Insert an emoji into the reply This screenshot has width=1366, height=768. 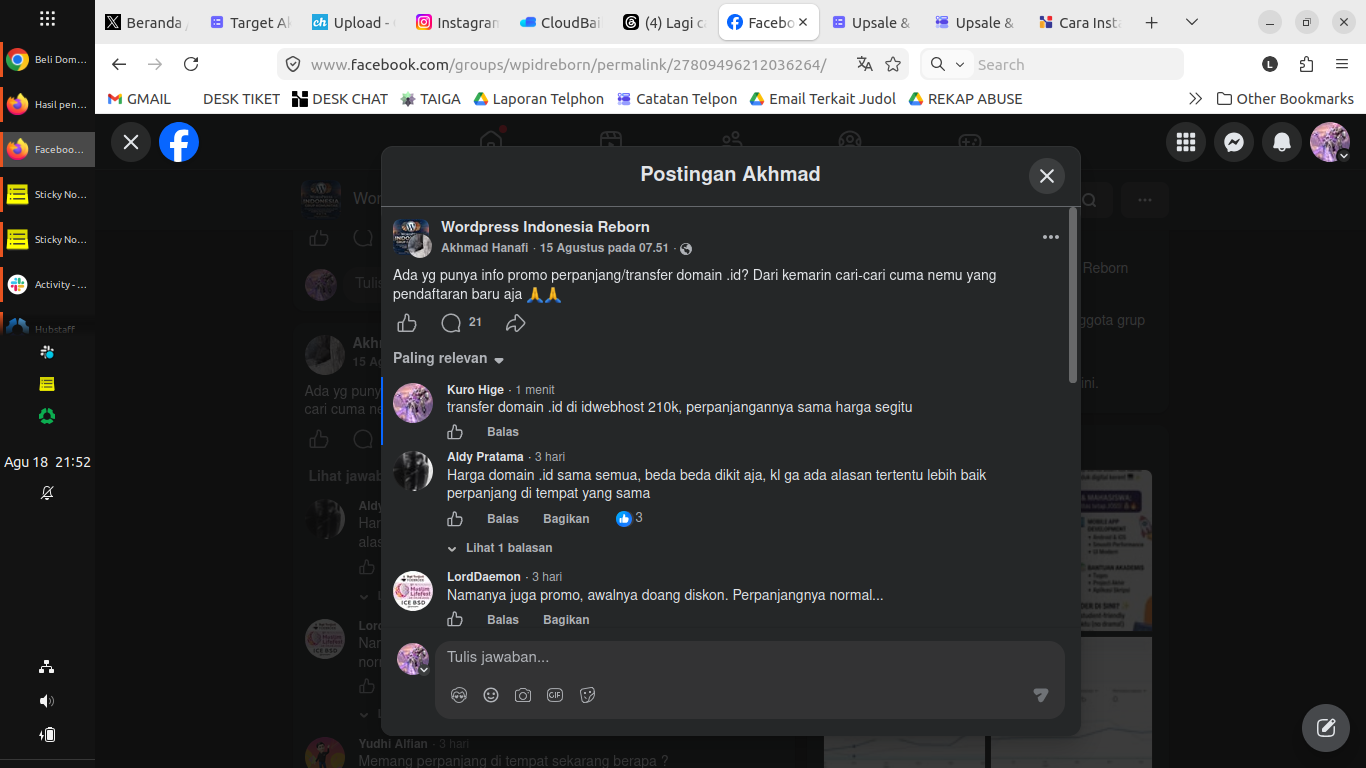[x=491, y=695]
